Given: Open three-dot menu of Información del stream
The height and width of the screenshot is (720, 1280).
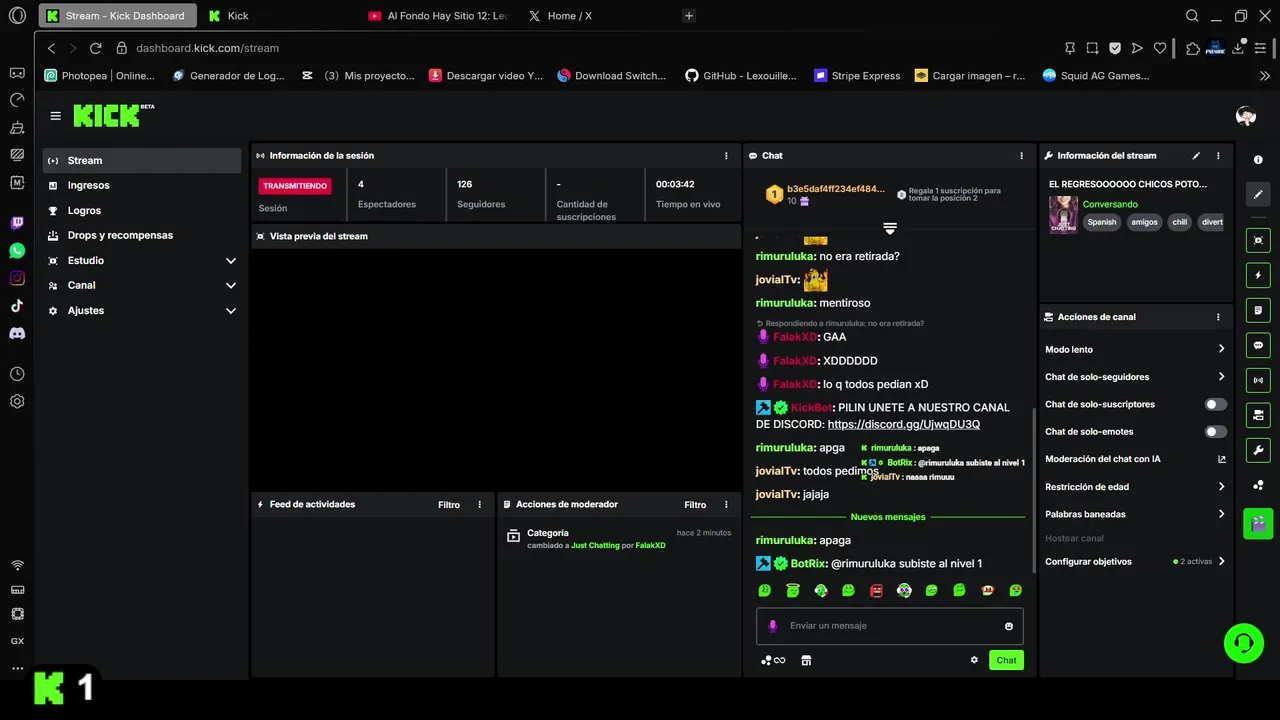Looking at the screenshot, I should 1218,156.
